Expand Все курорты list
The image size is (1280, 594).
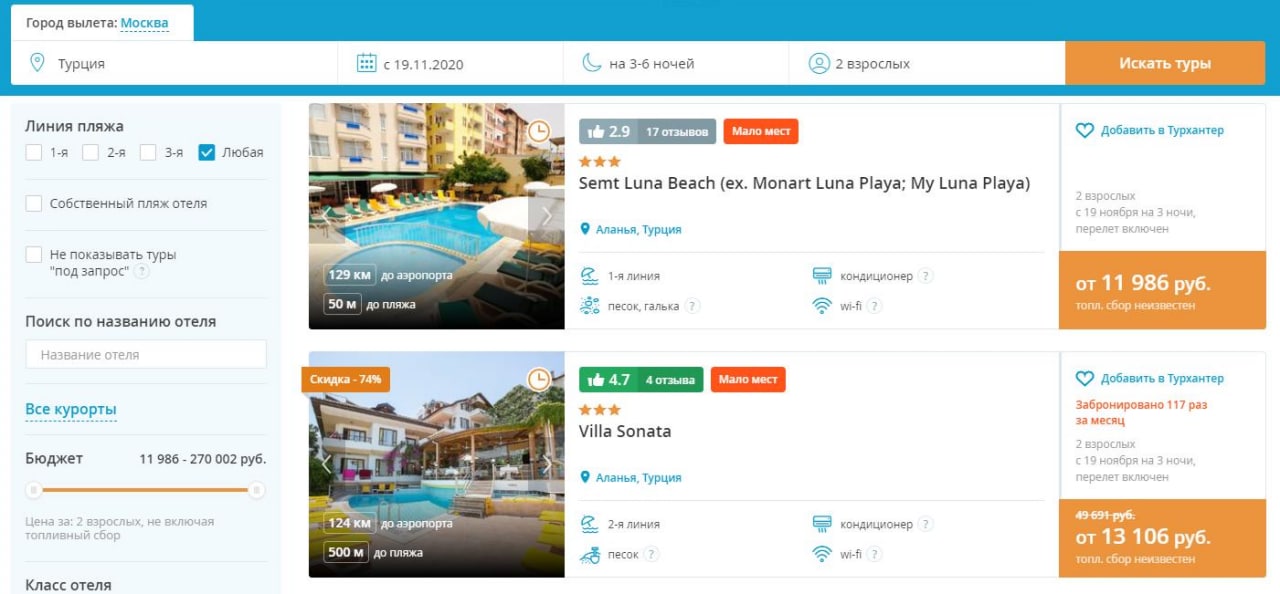tap(71, 409)
